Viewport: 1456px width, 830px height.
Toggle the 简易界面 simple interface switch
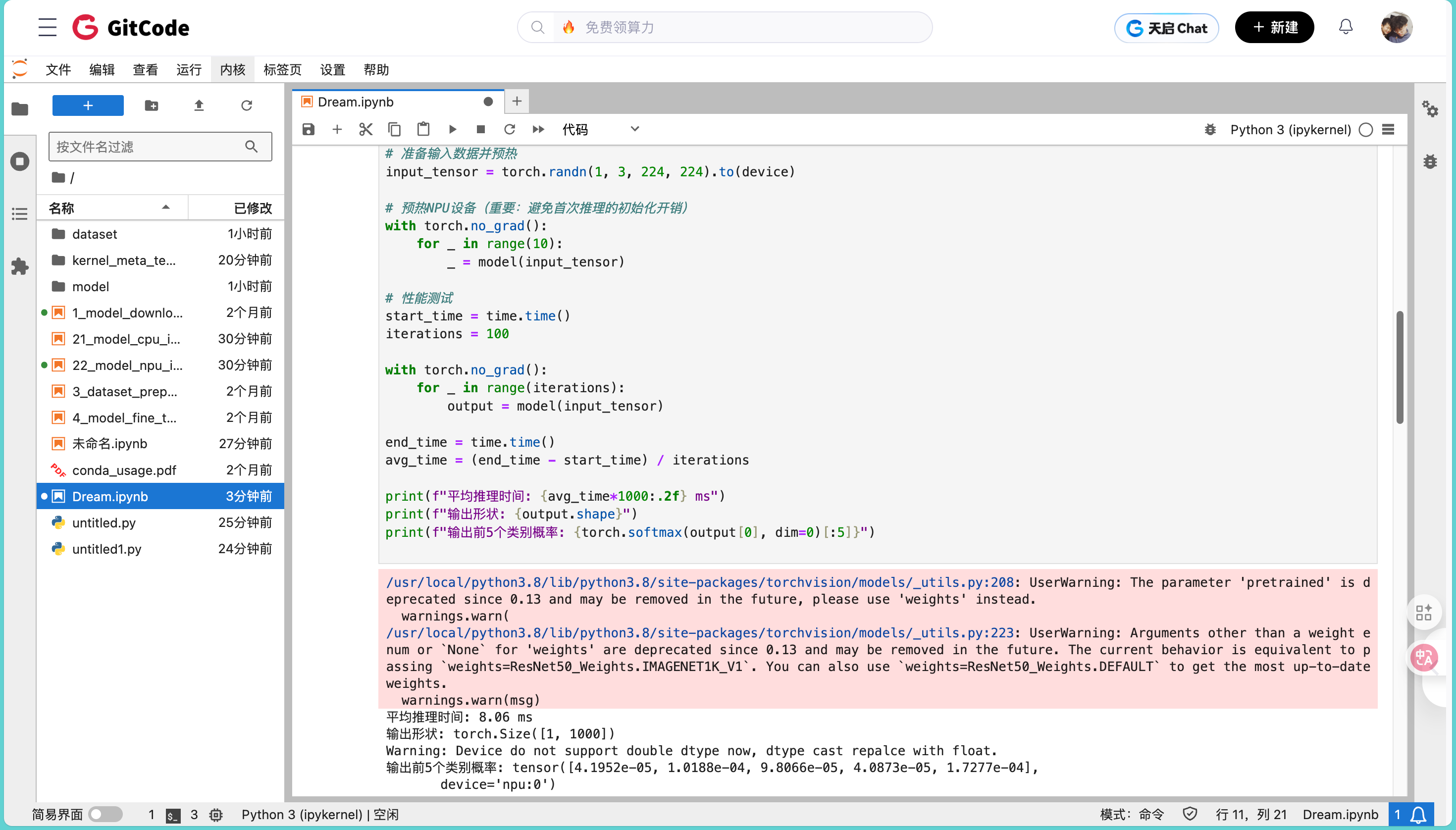coord(105,814)
